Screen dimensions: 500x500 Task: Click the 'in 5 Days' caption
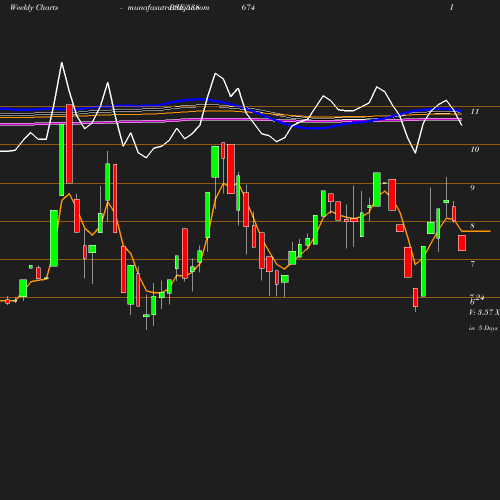(483, 328)
